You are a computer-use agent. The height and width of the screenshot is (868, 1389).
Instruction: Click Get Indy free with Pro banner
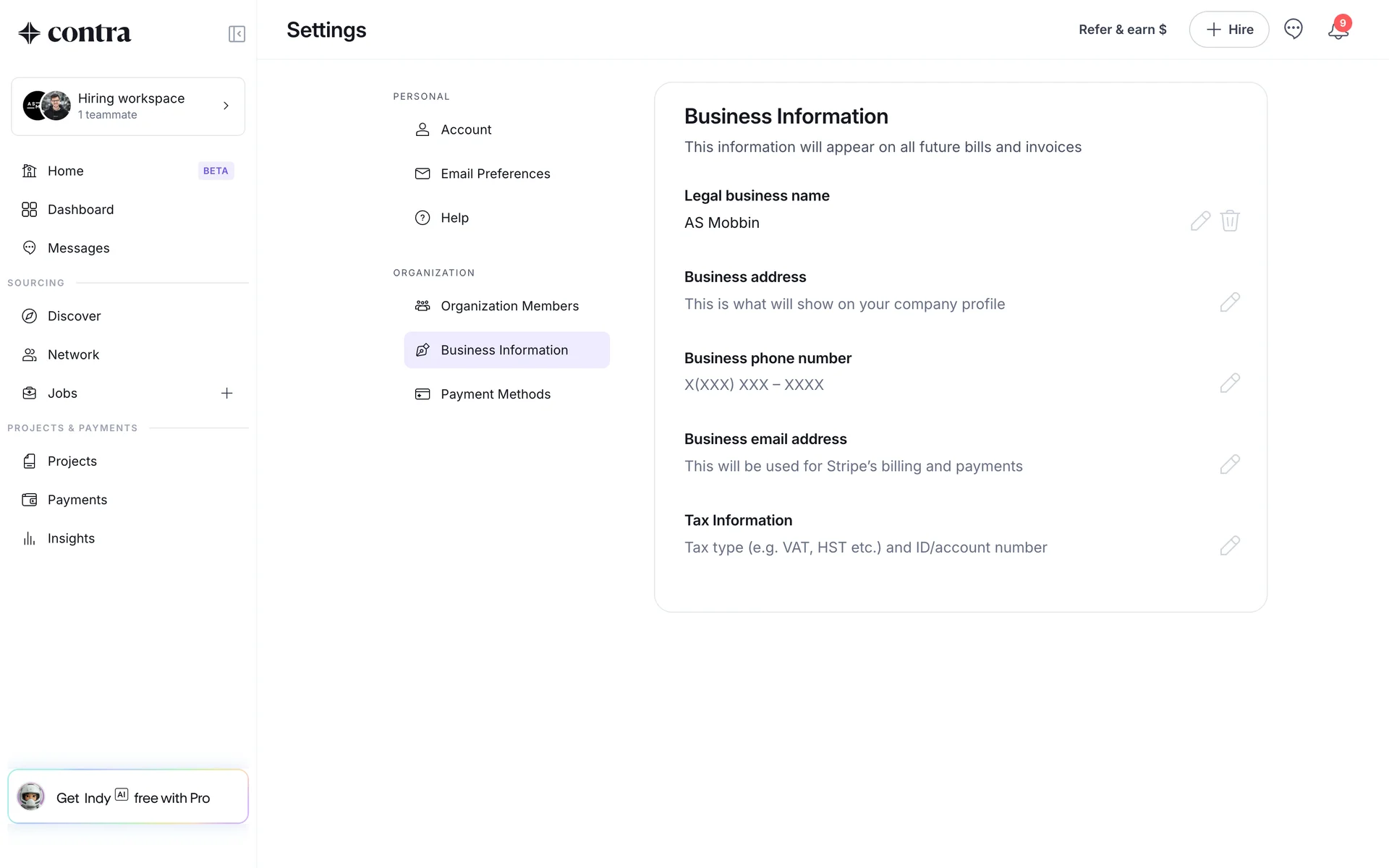pos(128,797)
